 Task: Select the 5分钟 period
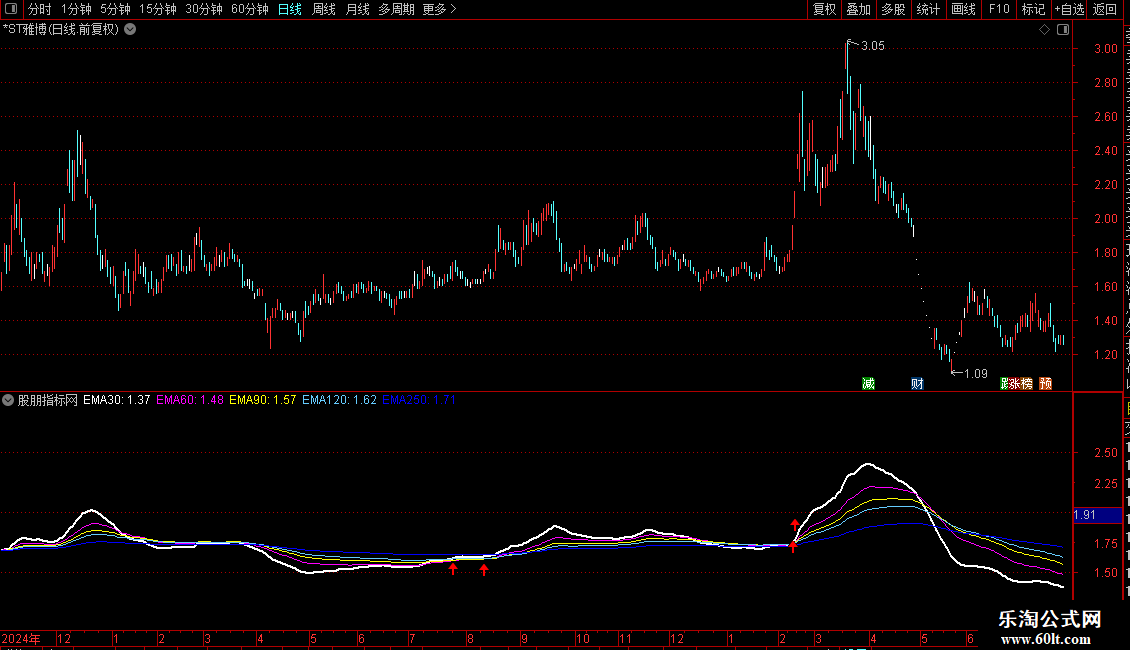coord(115,9)
